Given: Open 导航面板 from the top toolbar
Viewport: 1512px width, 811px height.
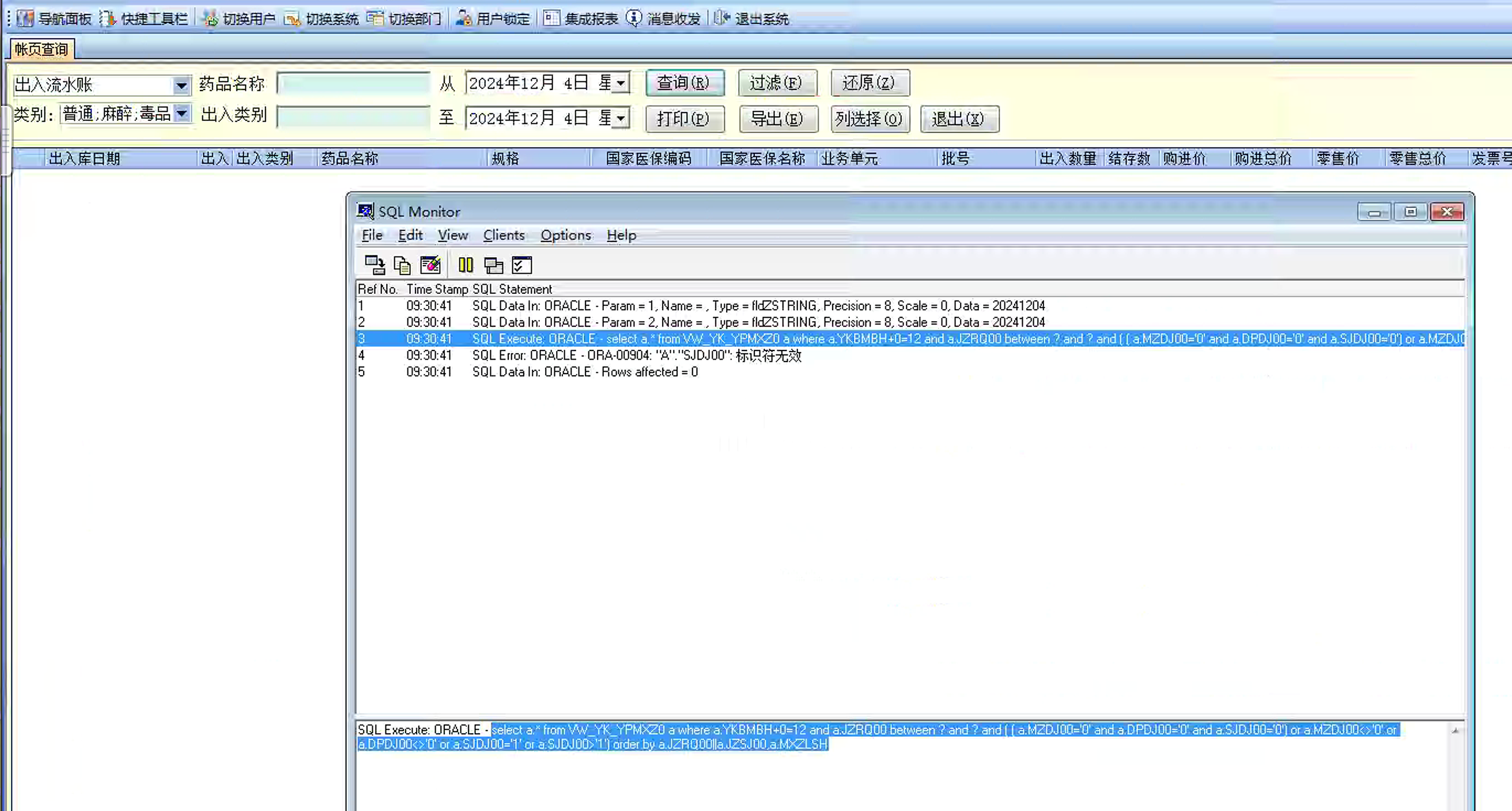Looking at the screenshot, I should tap(55, 19).
